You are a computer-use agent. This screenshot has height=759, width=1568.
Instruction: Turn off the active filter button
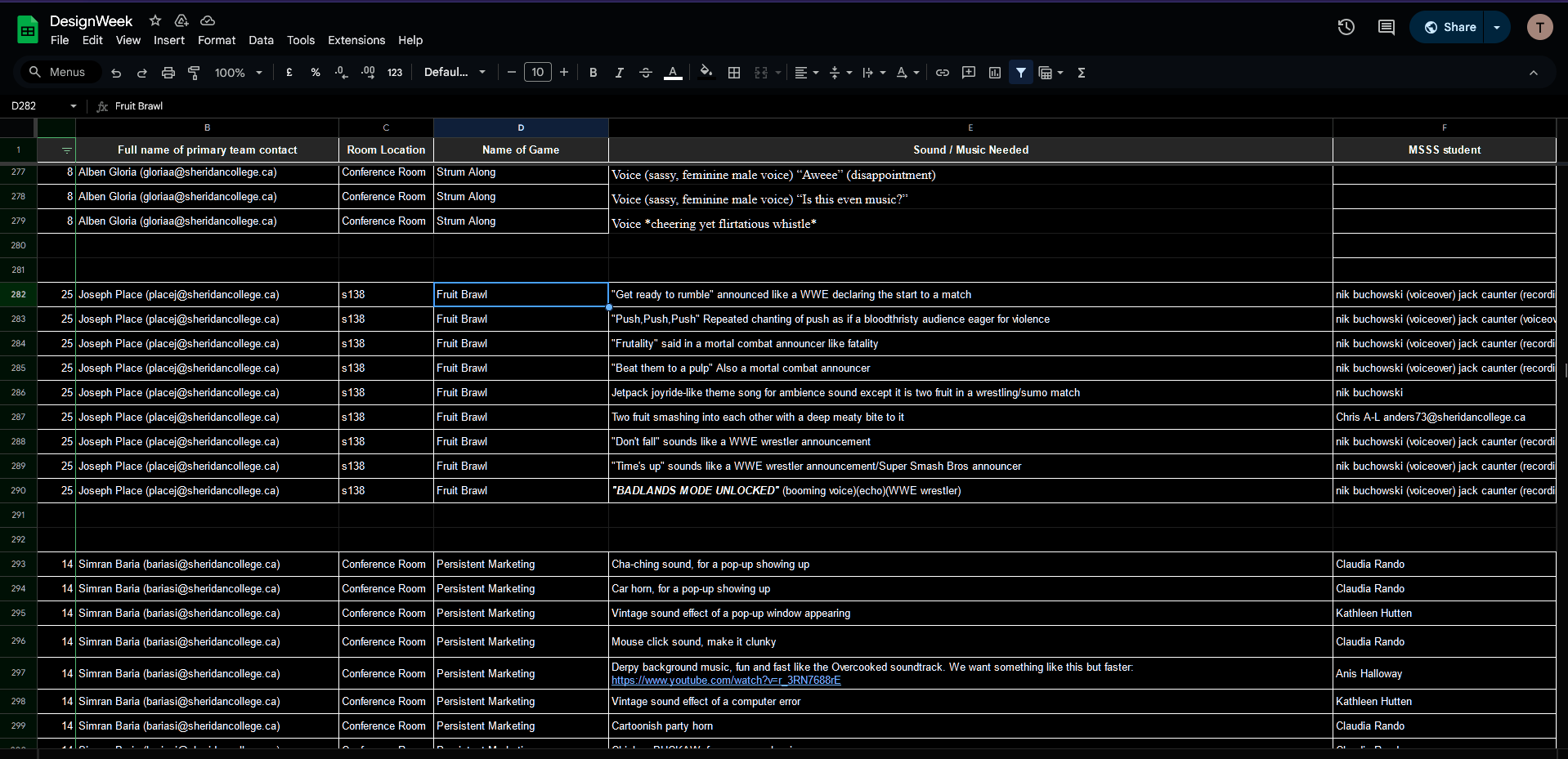[1020, 73]
